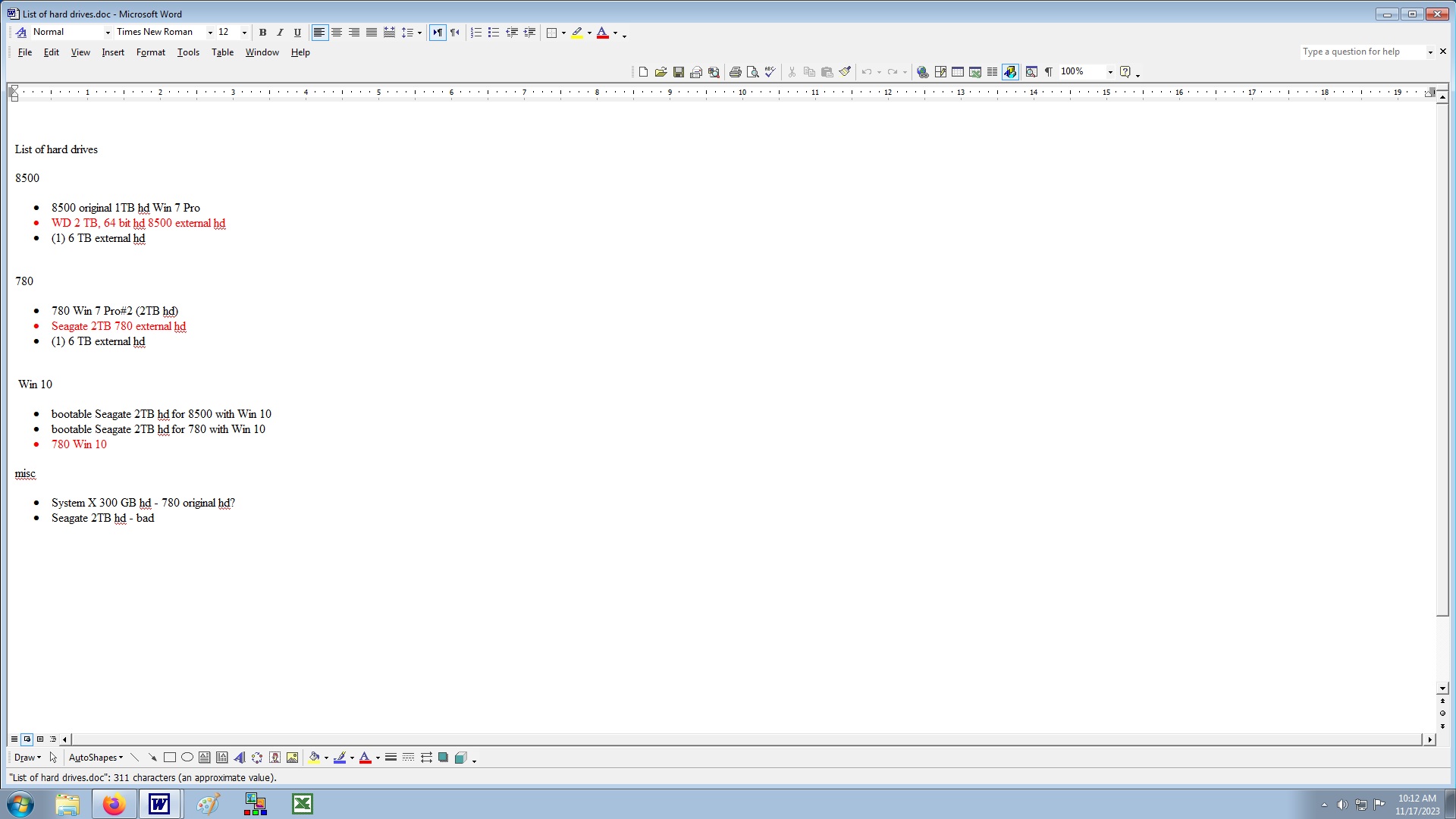Toggle Align Left alignment
The height and width of the screenshot is (819, 1456).
[319, 33]
